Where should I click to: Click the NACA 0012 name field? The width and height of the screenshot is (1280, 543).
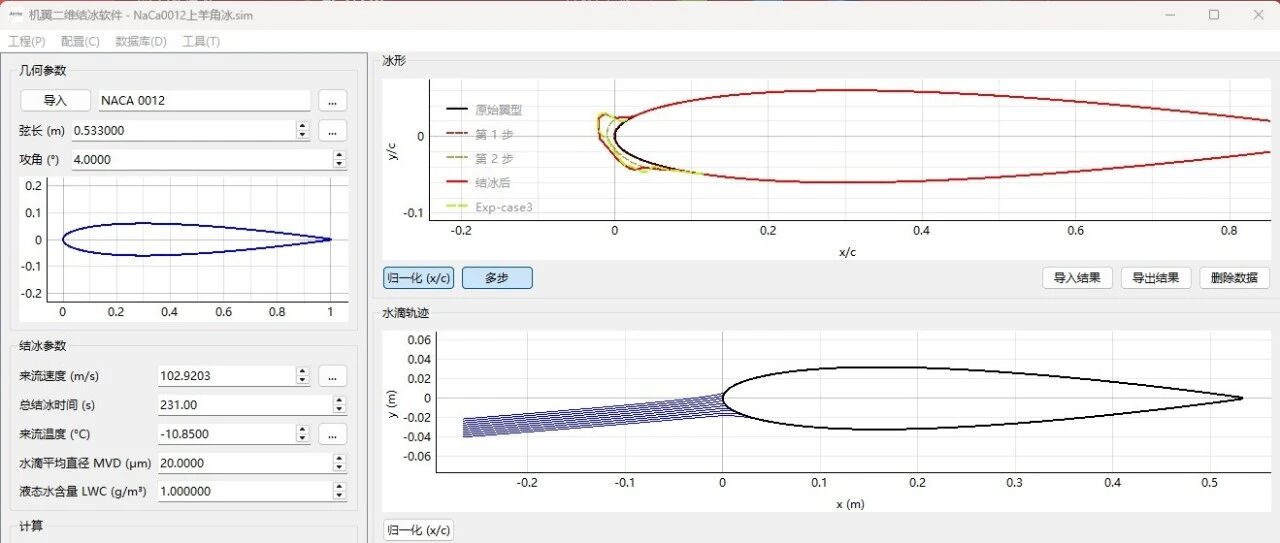click(203, 100)
